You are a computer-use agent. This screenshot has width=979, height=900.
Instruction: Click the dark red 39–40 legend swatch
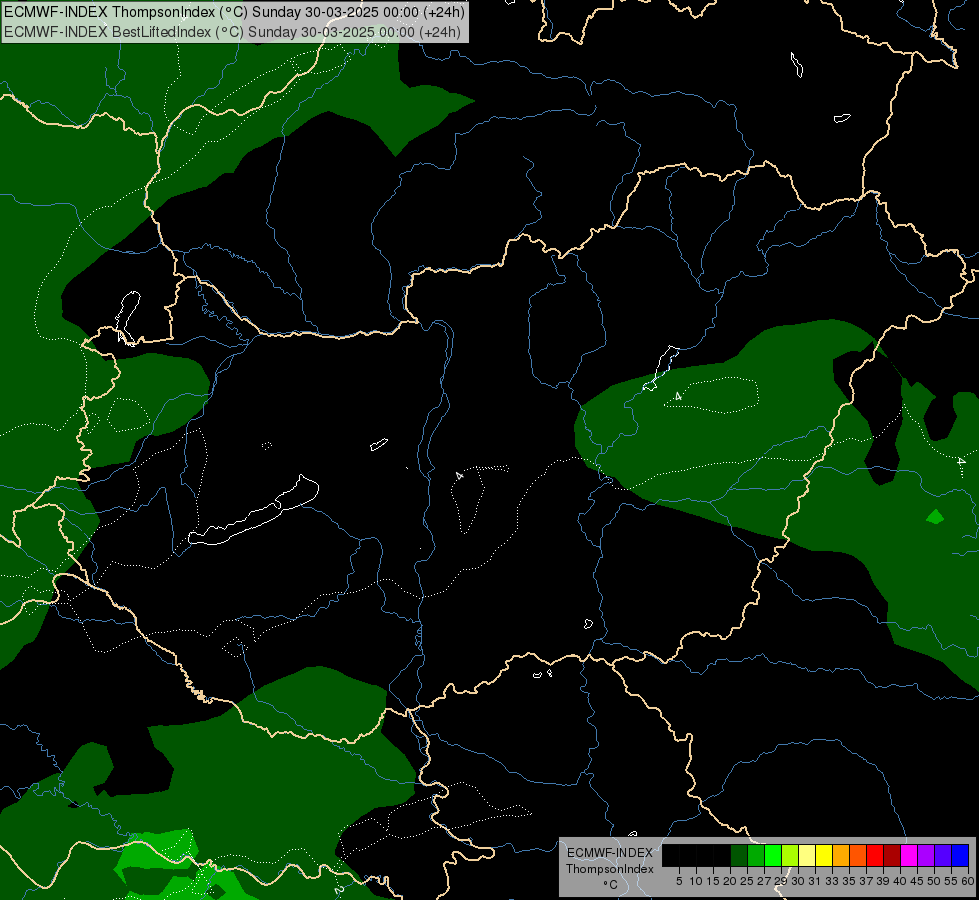click(x=892, y=855)
